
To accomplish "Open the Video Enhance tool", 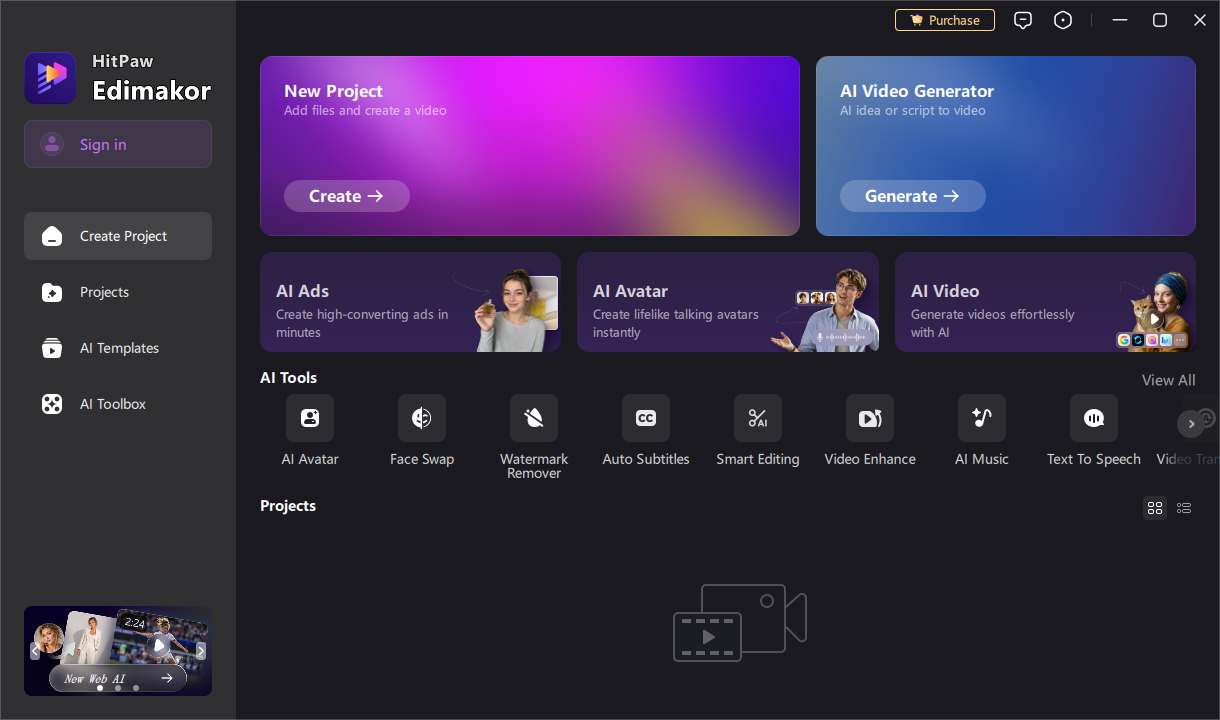I will click(x=870, y=418).
